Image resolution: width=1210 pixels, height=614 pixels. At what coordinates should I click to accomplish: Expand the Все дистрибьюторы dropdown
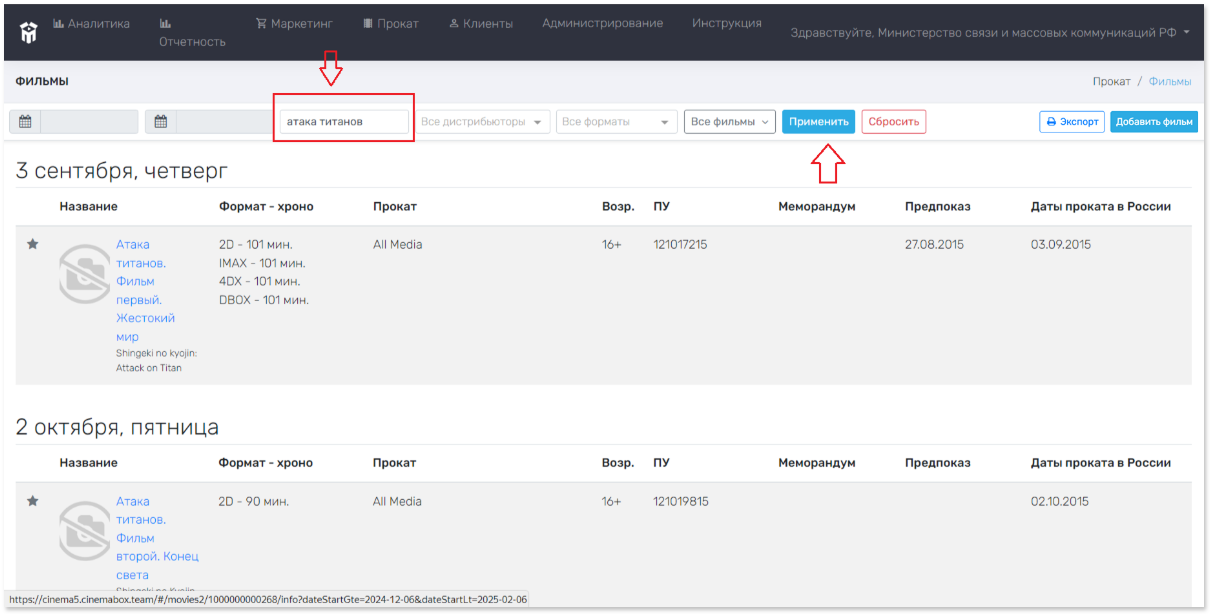tap(483, 122)
